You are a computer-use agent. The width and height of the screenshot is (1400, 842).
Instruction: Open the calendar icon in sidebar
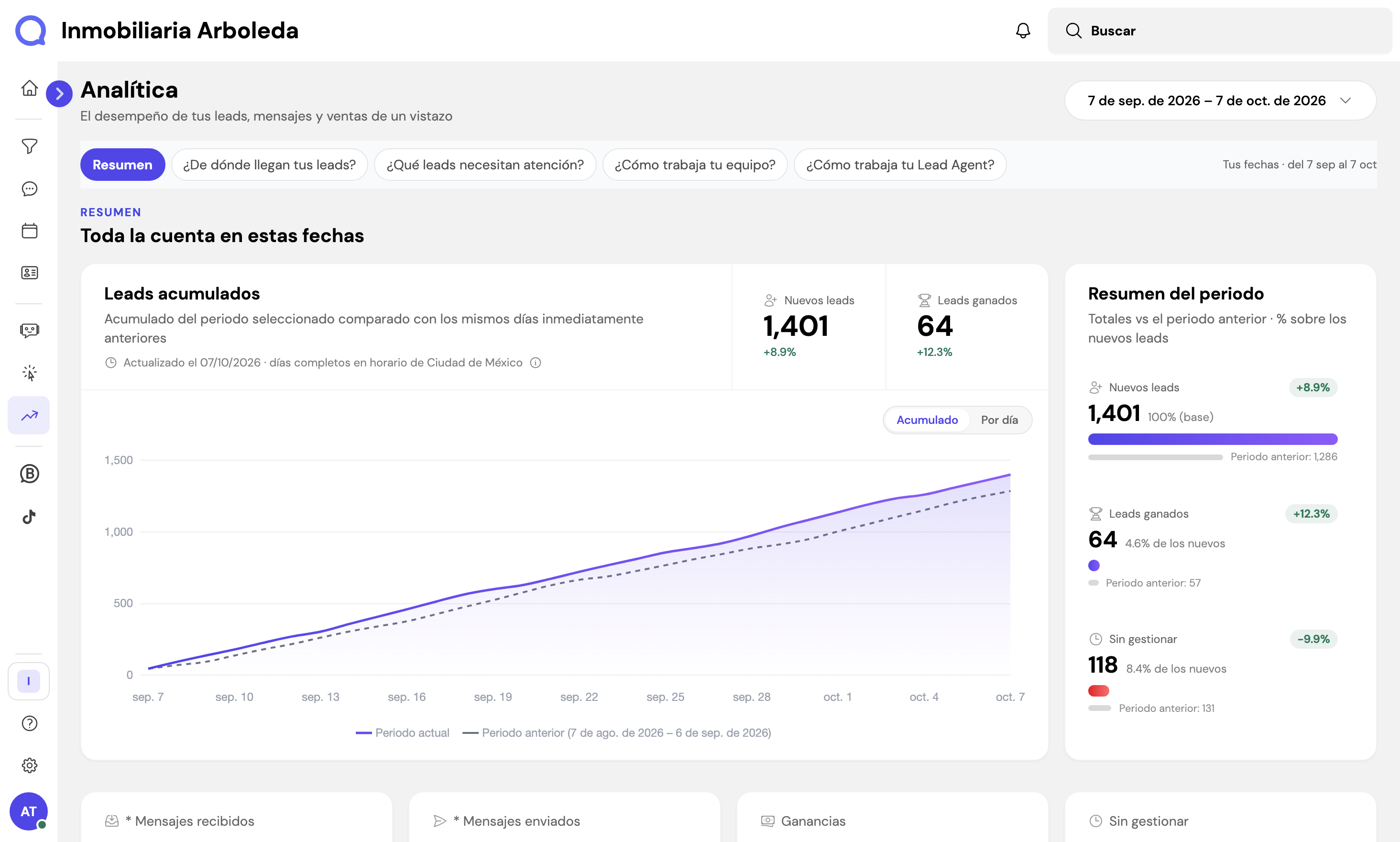tap(30, 231)
